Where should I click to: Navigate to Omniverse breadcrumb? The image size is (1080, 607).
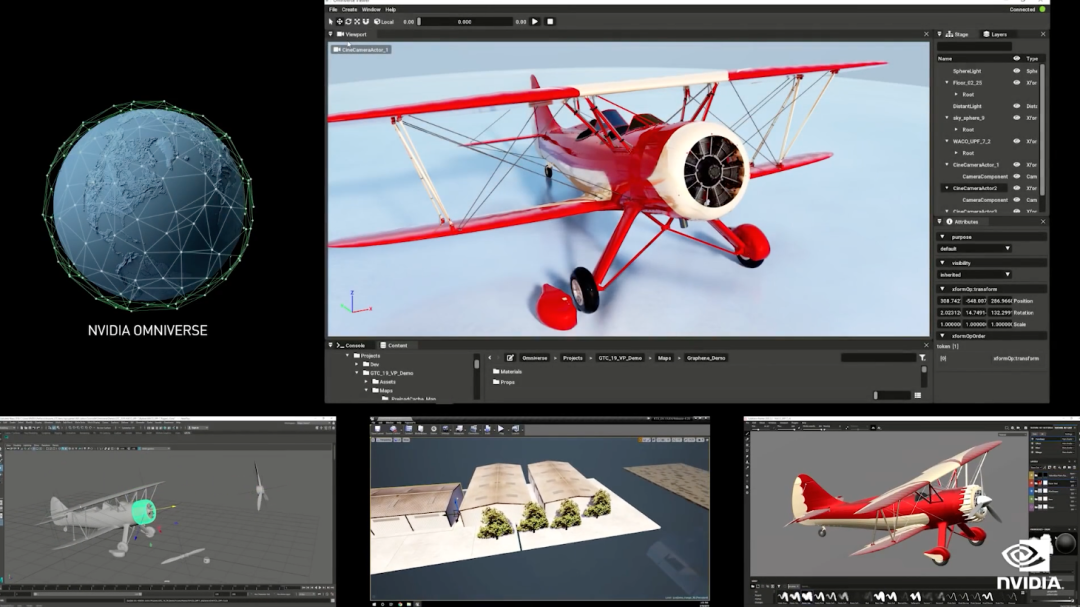point(534,358)
